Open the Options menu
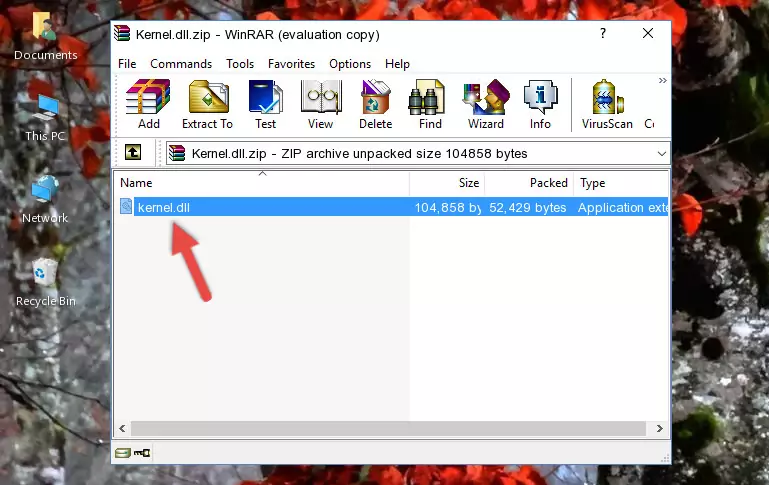This screenshot has width=769, height=485. (x=350, y=64)
